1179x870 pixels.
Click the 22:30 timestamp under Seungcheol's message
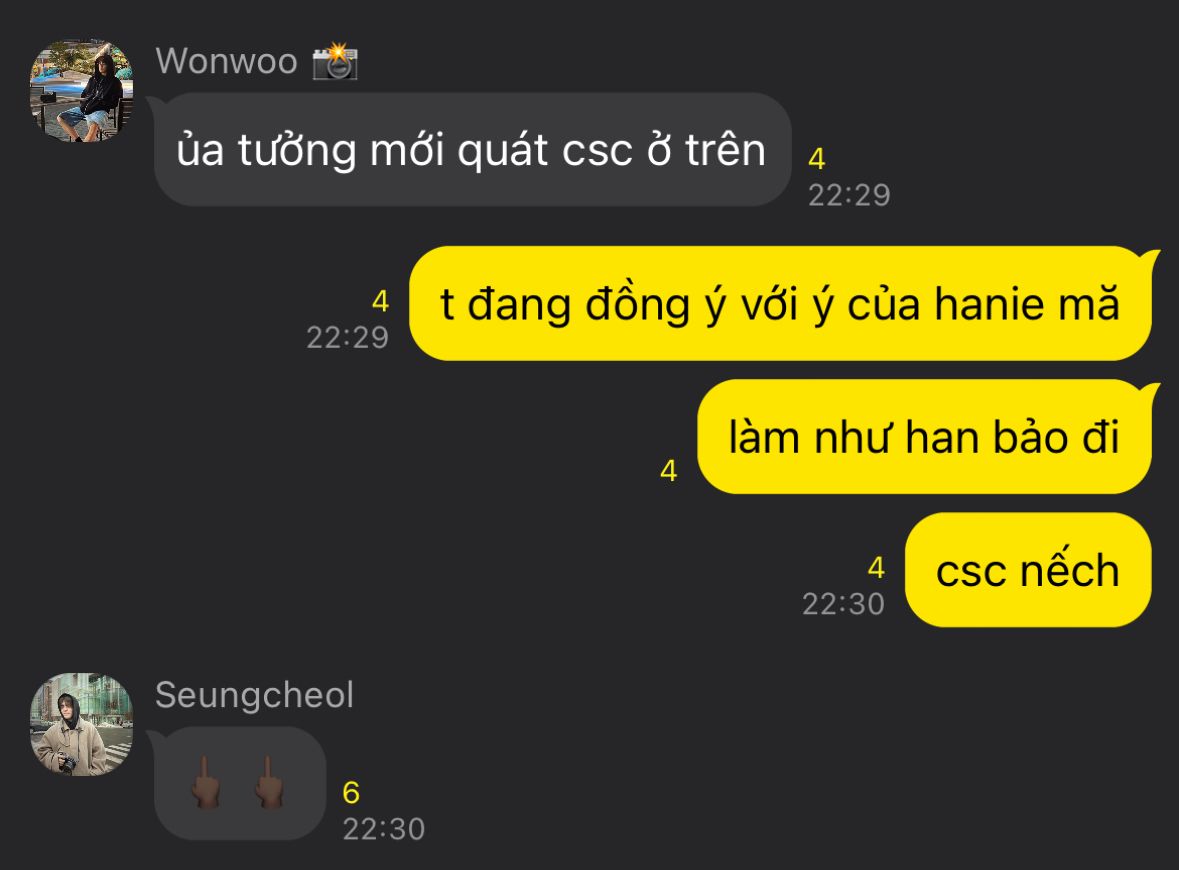pyautogui.click(x=383, y=829)
